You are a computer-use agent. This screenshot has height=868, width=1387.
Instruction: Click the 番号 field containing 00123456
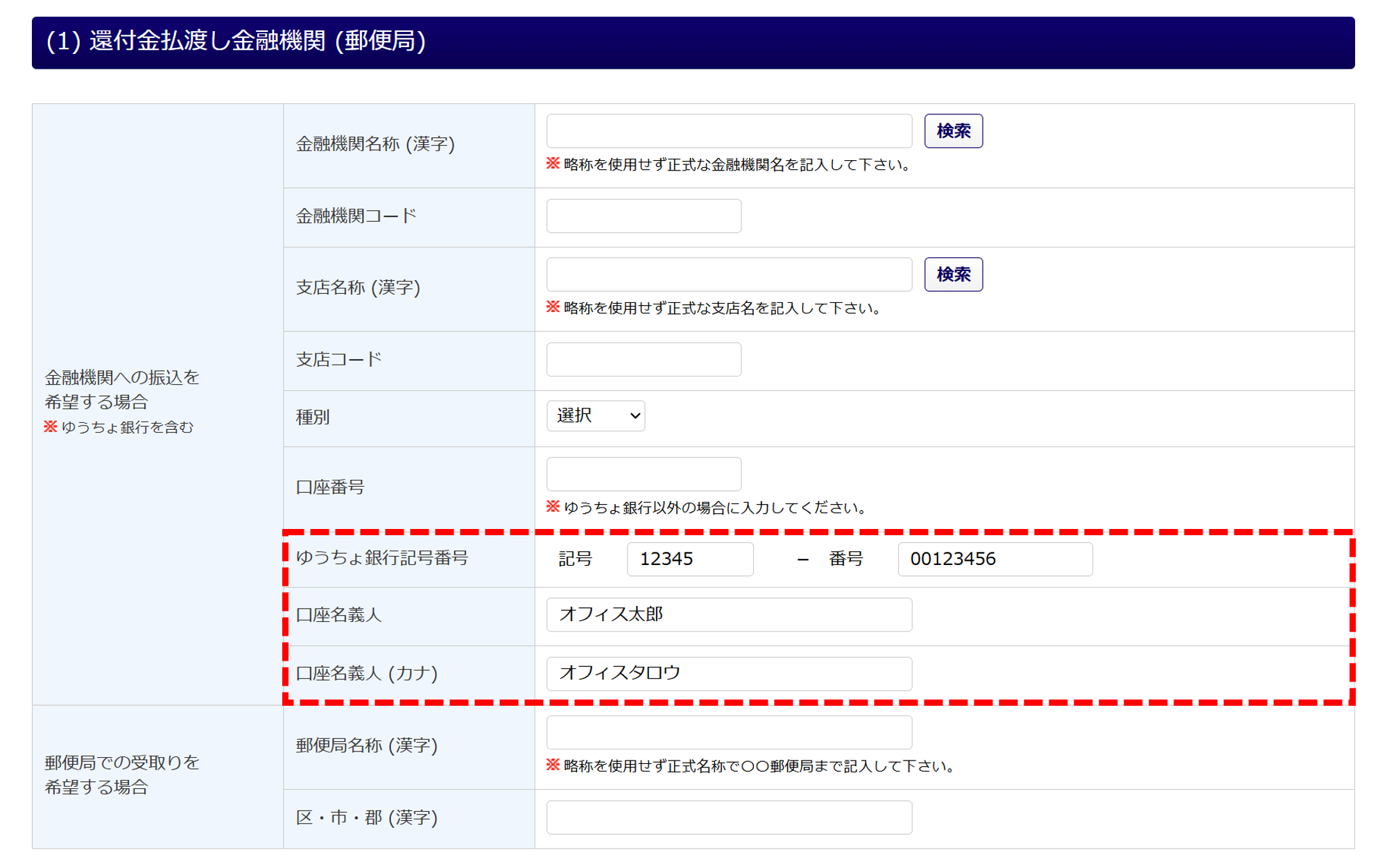coord(994,559)
